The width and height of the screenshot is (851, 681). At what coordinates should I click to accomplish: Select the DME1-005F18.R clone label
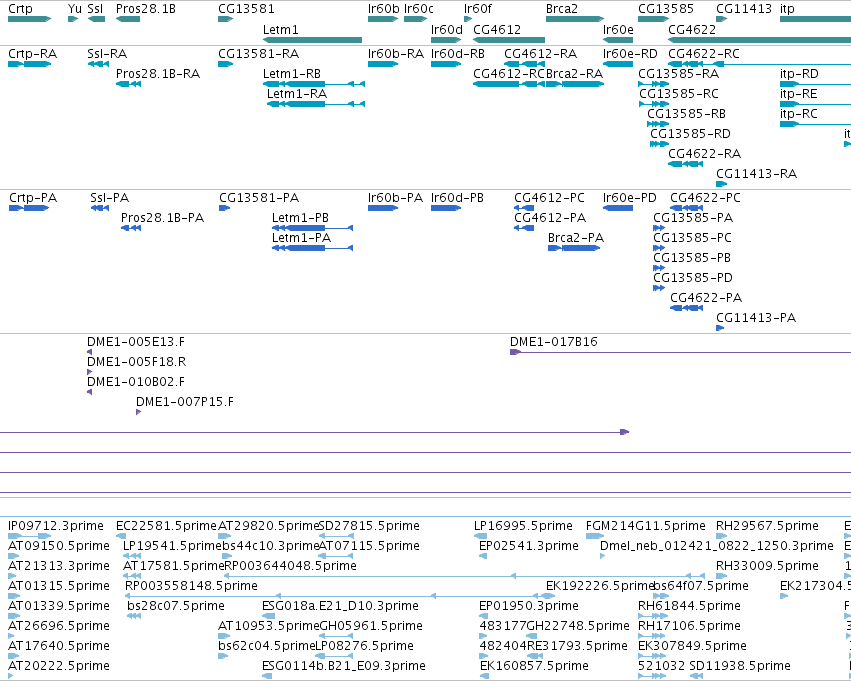[136, 361]
